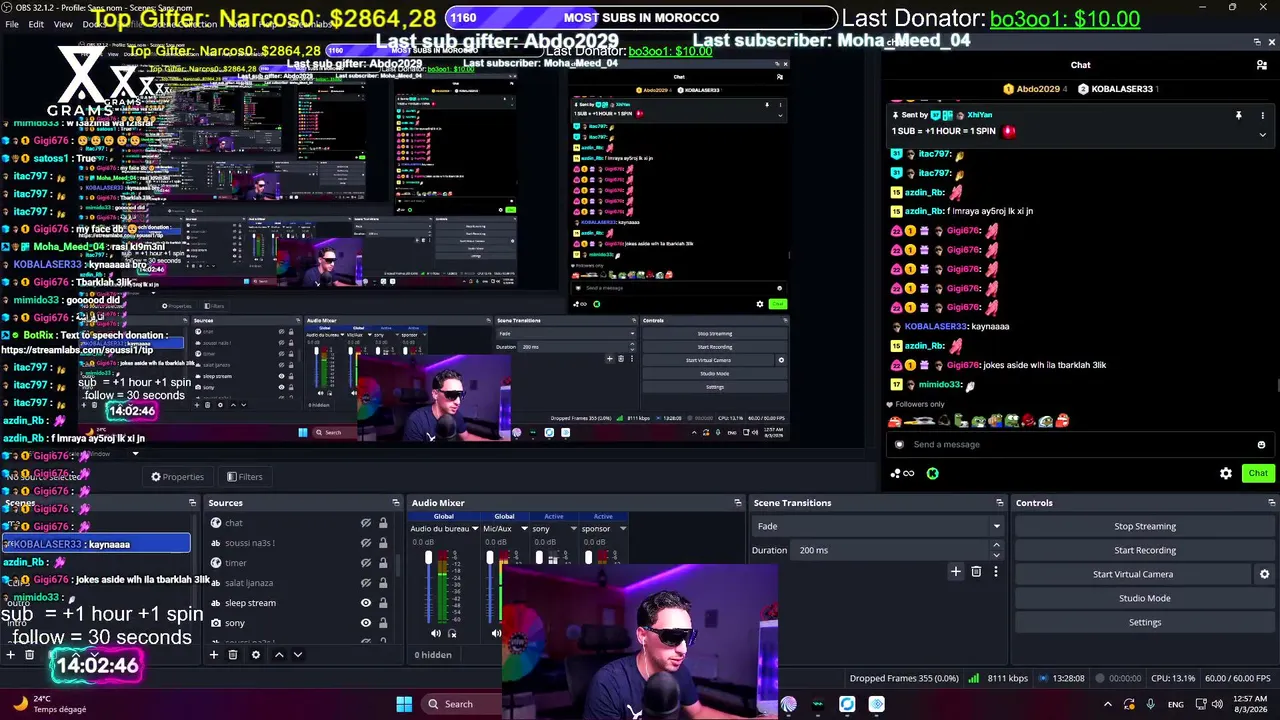
Task: Click the microphone tray icon
Action: click(x=1151, y=704)
